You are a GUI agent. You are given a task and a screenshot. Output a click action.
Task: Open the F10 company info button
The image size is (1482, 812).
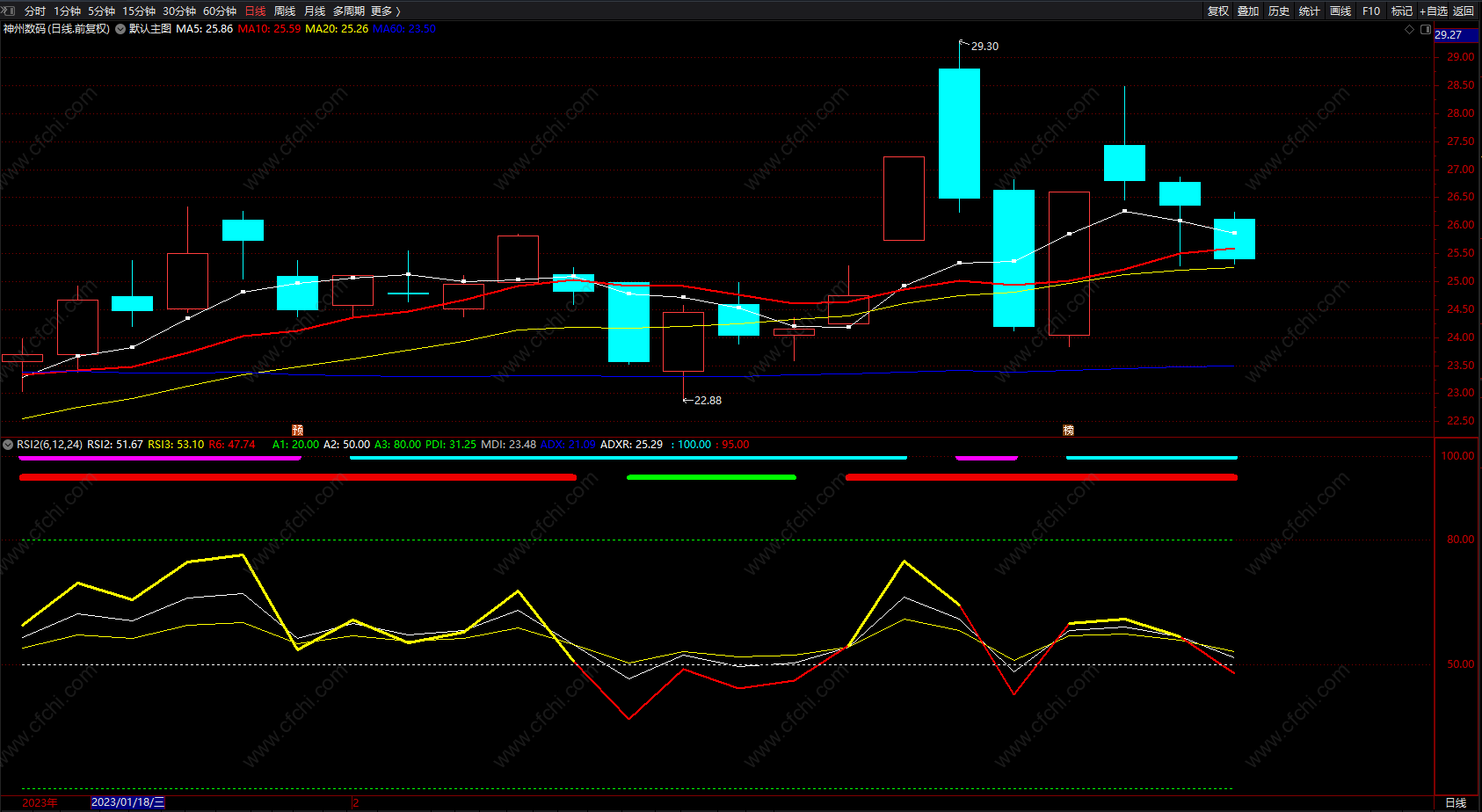[x=1371, y=11]
